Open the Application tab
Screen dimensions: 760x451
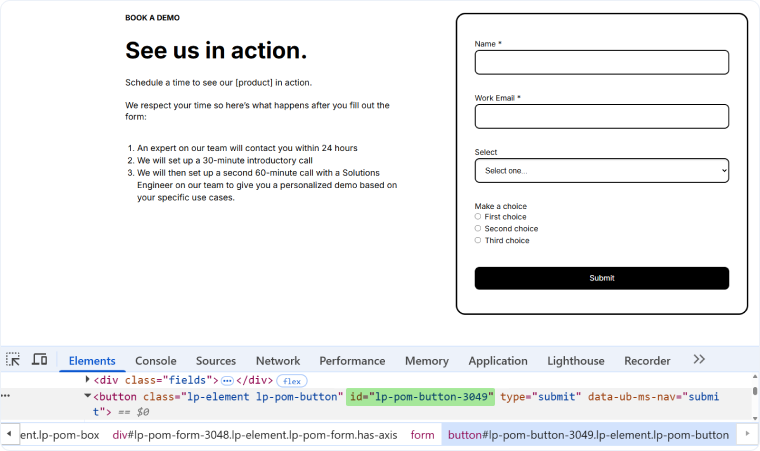click(x=498, y=361)
